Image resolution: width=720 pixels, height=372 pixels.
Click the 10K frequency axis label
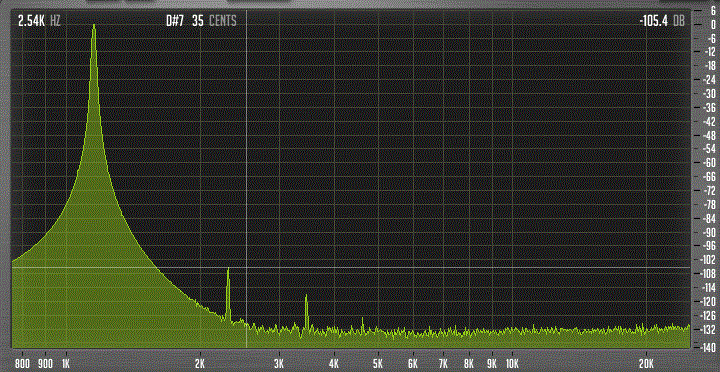pyautogui.click(x=512, y=364)
